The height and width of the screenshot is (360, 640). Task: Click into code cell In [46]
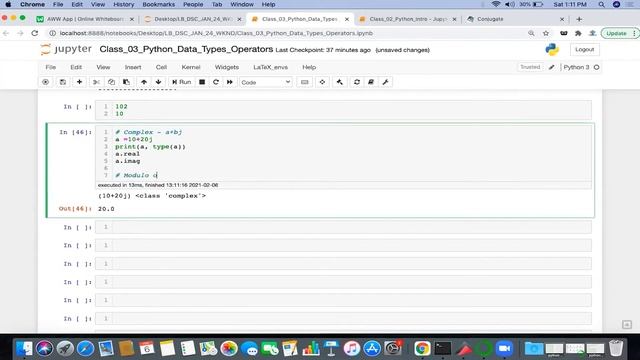tap(343, 153)
